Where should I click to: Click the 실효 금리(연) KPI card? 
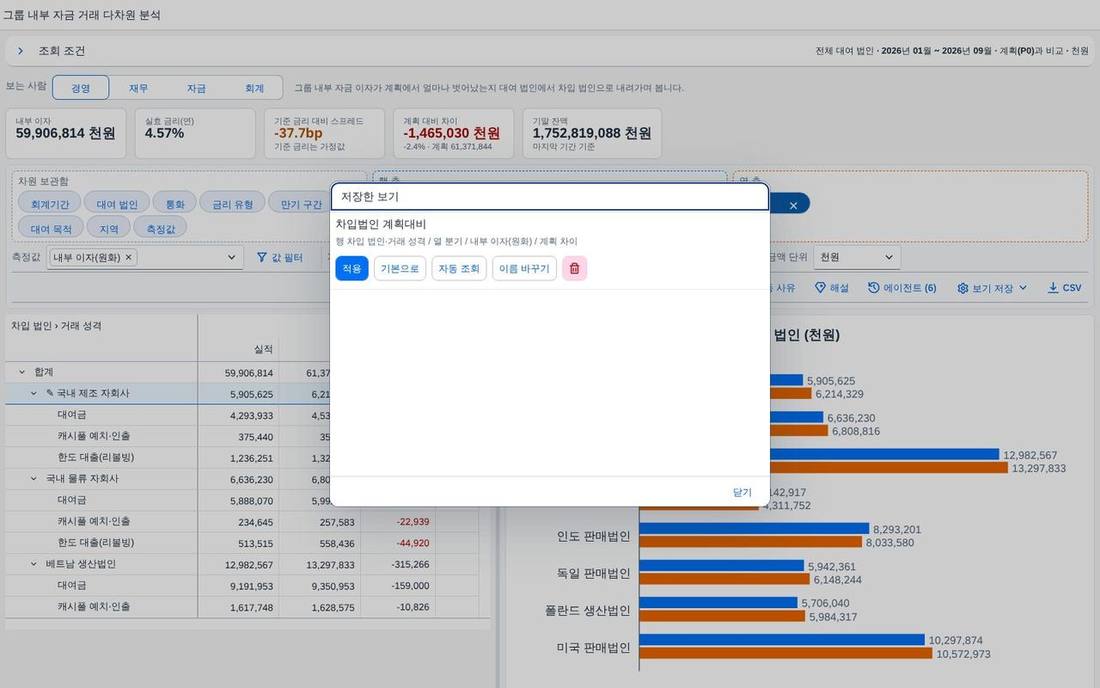coord(195,133)
